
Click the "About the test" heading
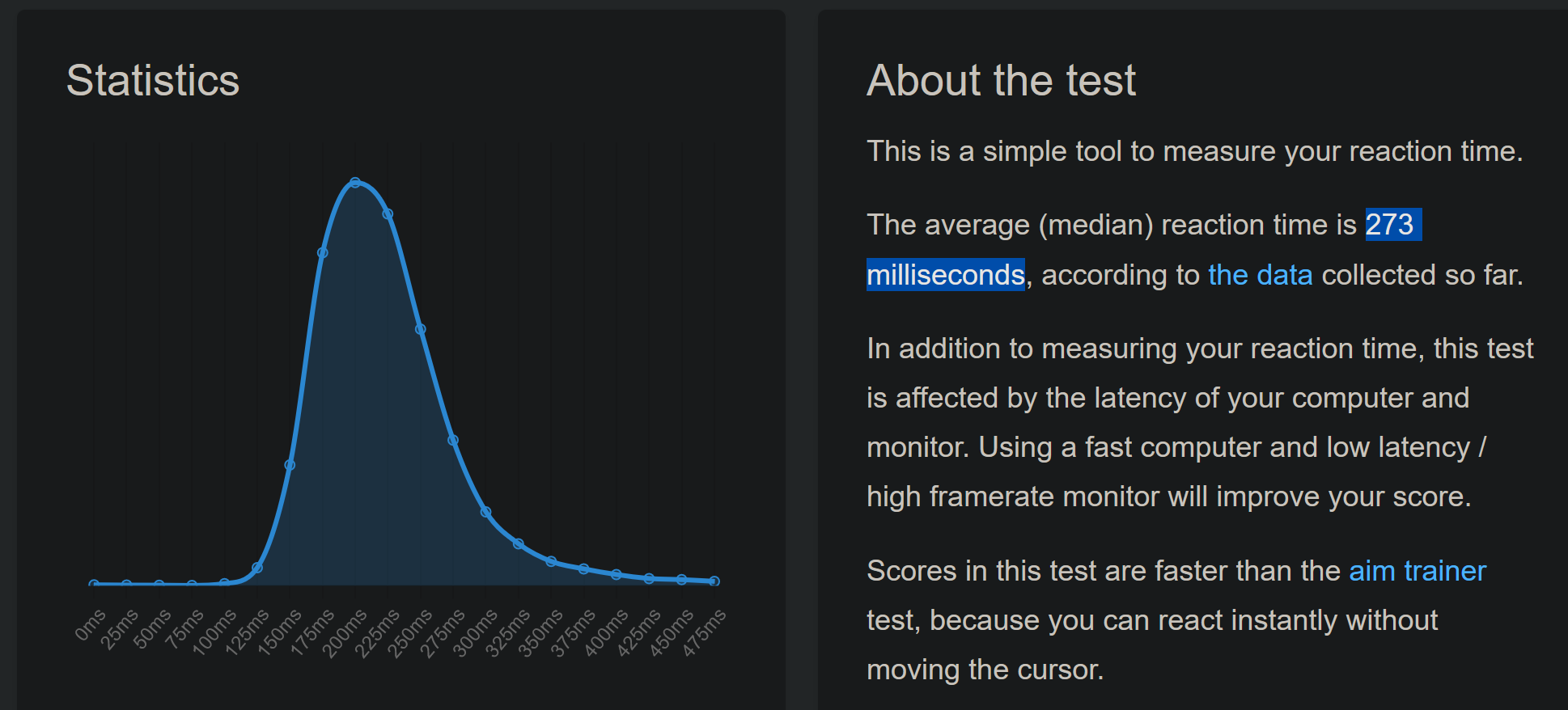[x=1001, y=80]
